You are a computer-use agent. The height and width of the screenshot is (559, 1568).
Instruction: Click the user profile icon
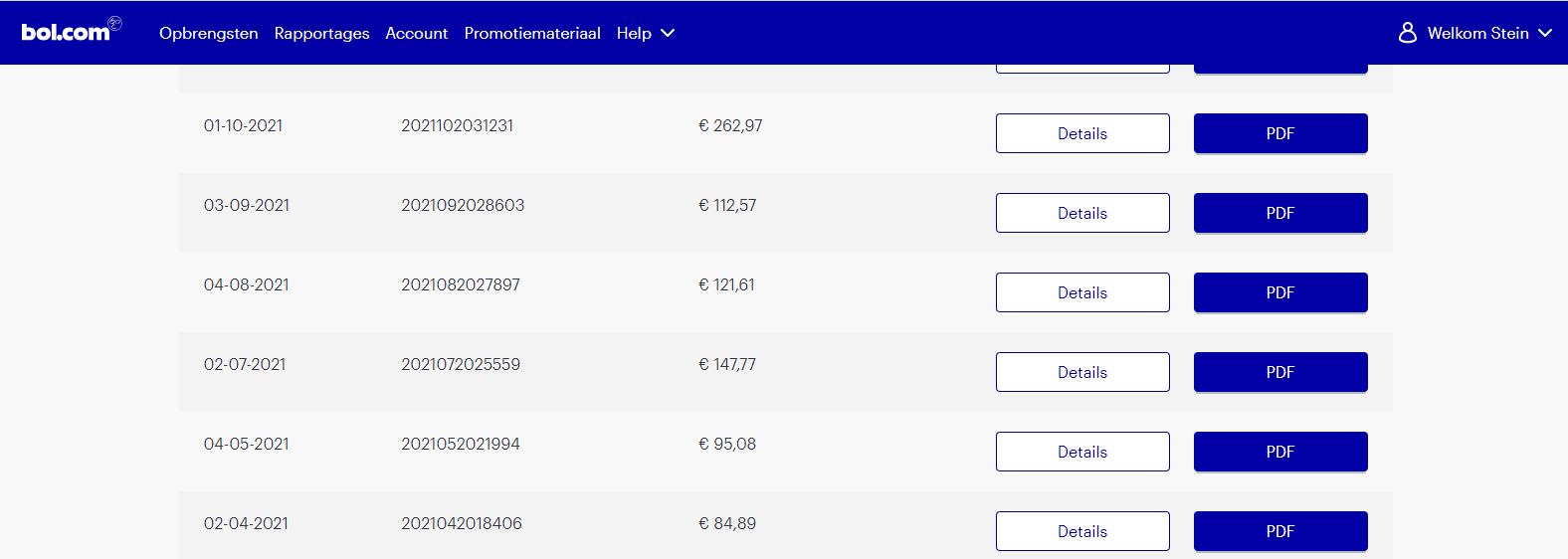[1407, 33]
